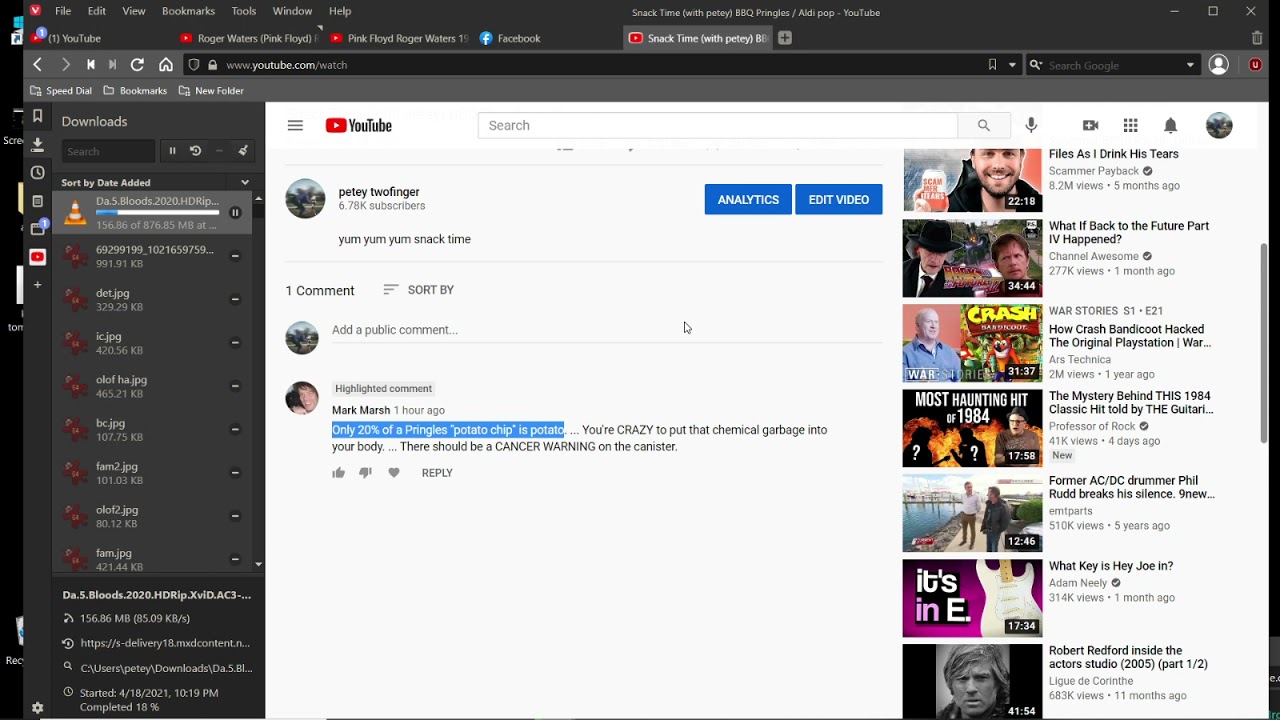Screen dimensions: 1280x720
Task: Click the downloads list scrollbar
Action: (258, 380)
